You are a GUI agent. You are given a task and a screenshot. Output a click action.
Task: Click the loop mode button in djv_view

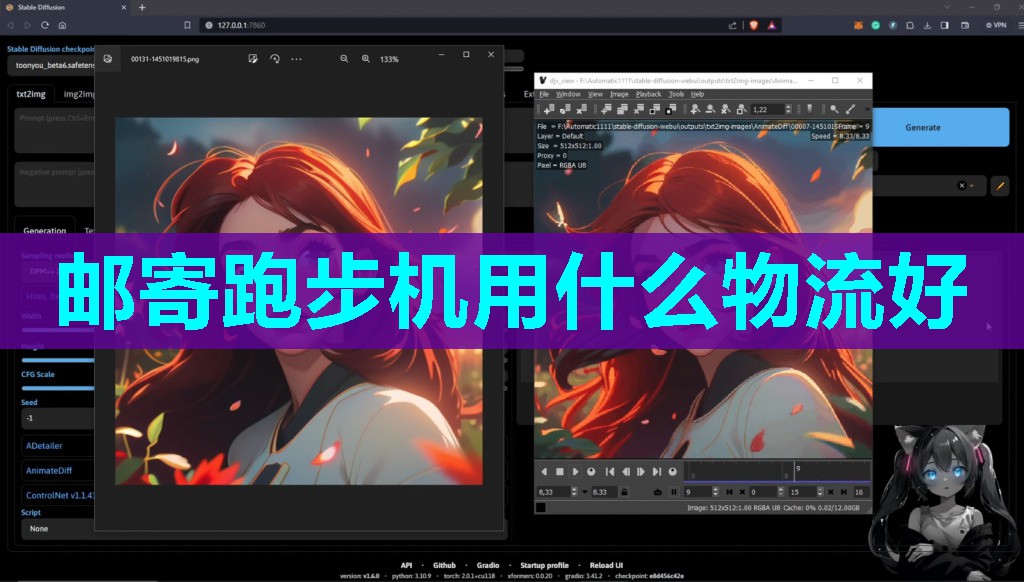click(x=658, y=492)
